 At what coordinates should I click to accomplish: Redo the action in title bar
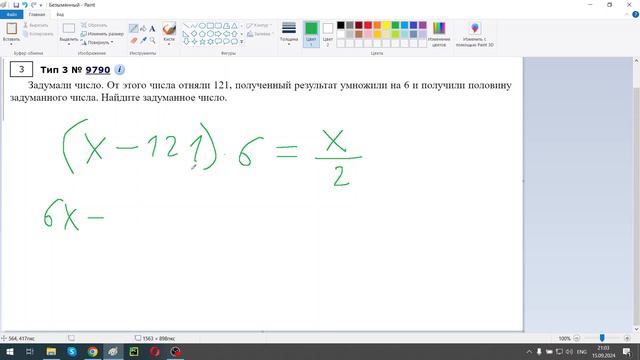click(33, 5)
